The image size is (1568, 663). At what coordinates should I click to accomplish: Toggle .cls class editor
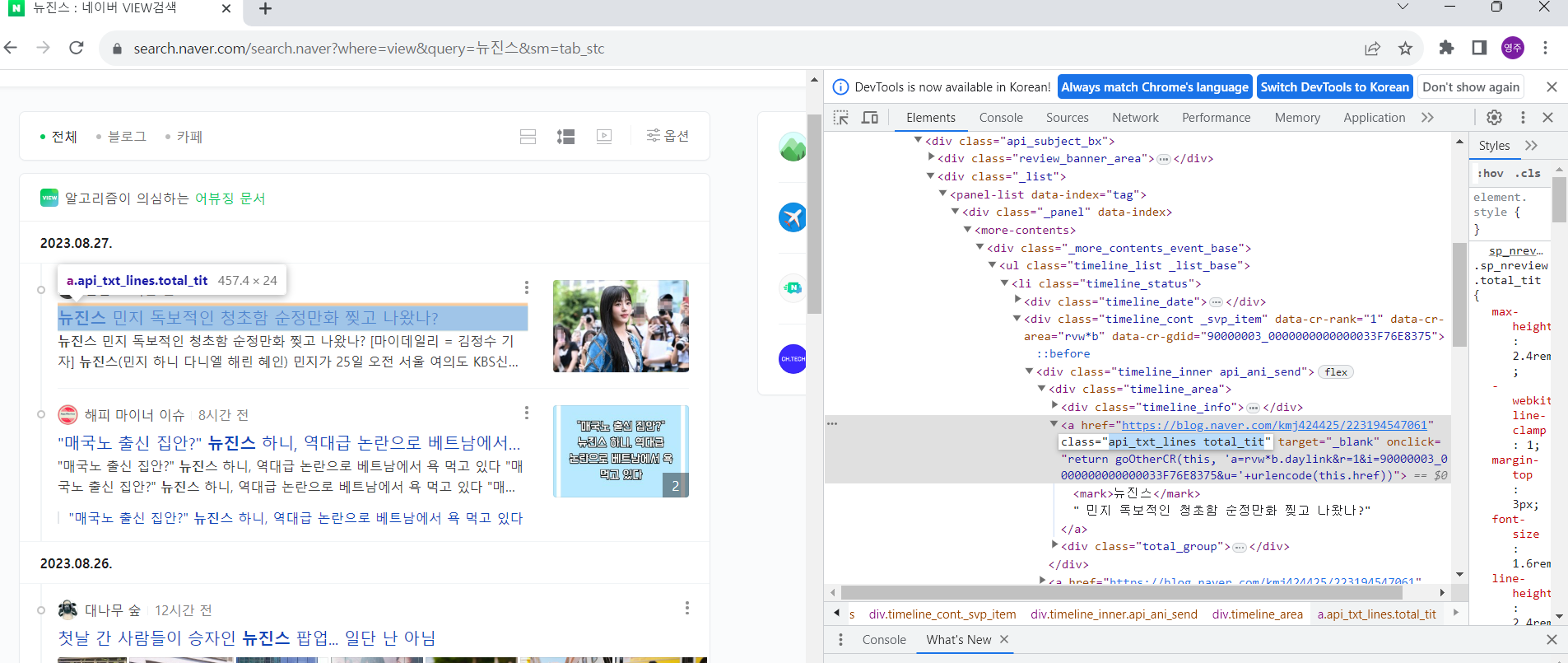tap(1528, 174)
